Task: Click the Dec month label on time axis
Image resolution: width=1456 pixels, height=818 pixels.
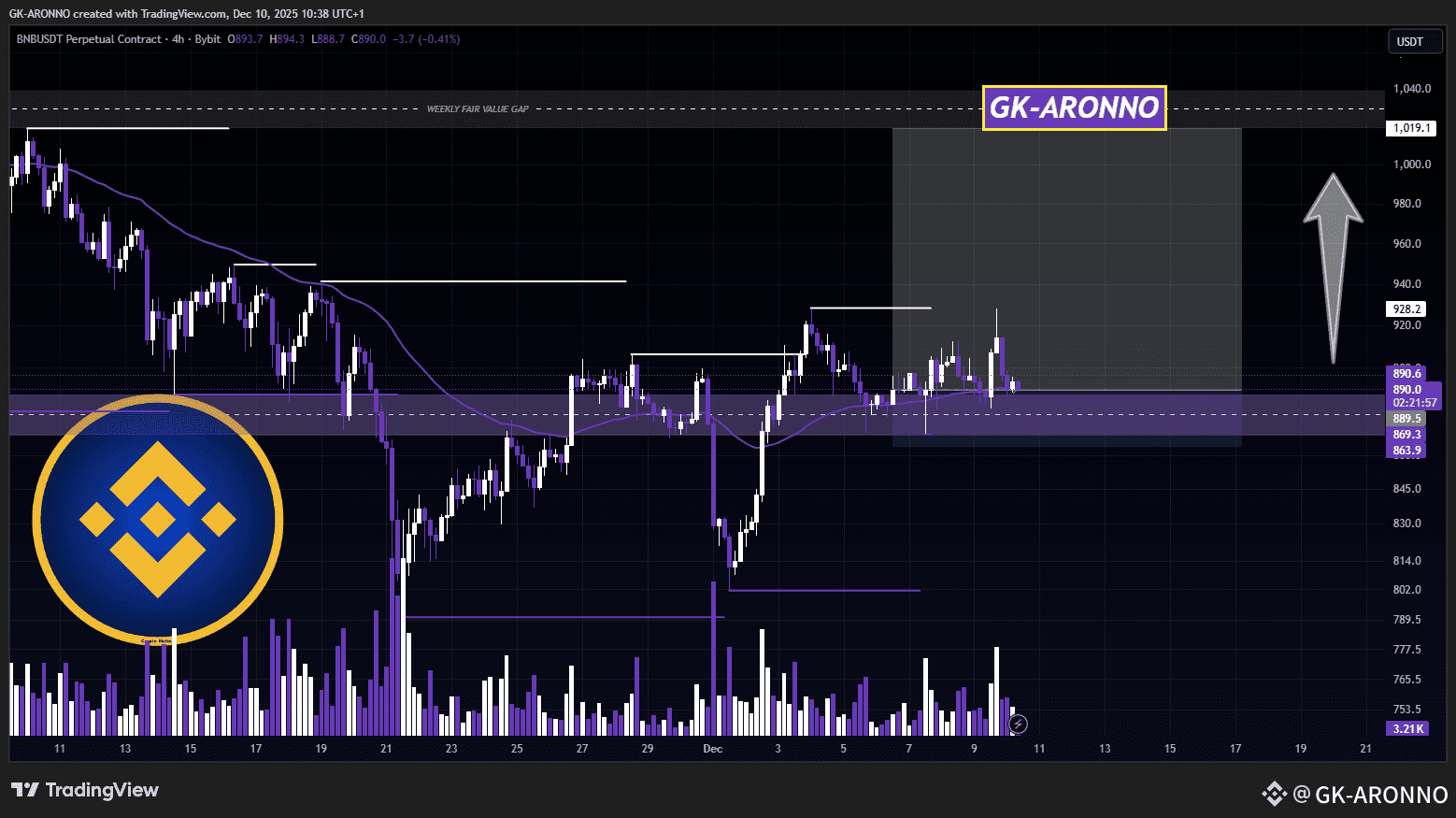Action: point(713,749)
